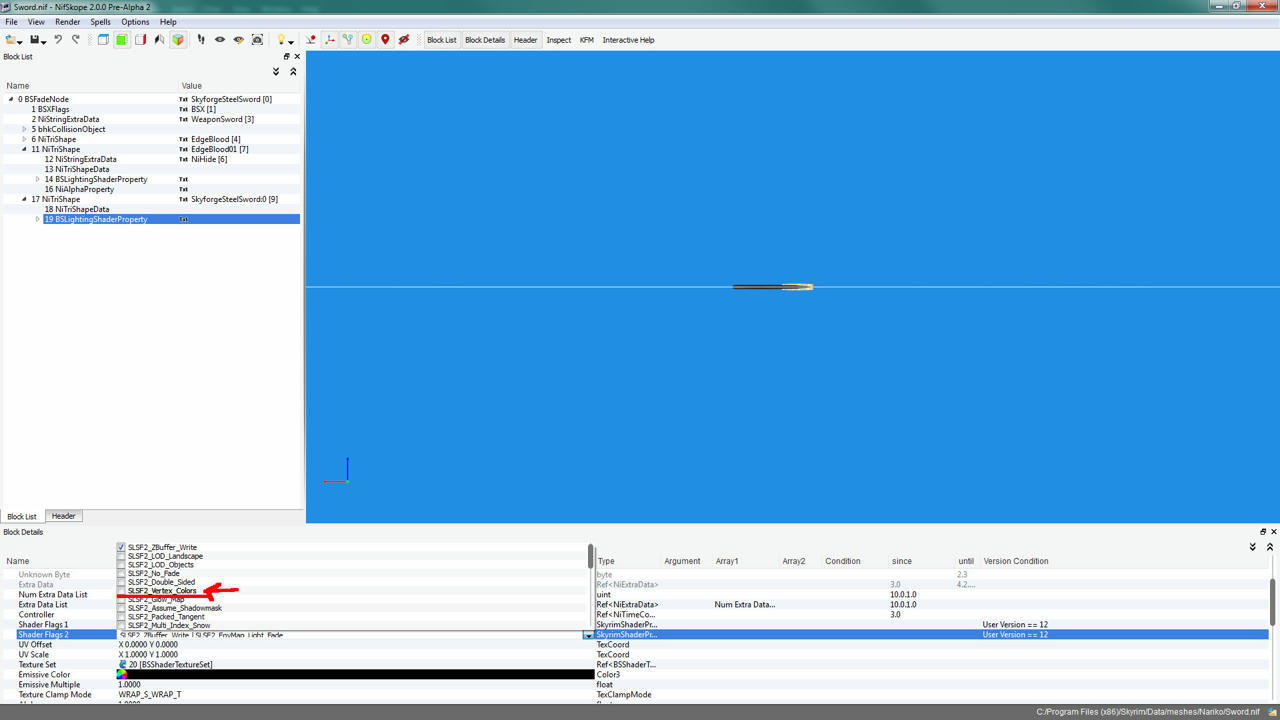Open the File menu
This screenshot has height=720, width=1280.
[12, 22]
